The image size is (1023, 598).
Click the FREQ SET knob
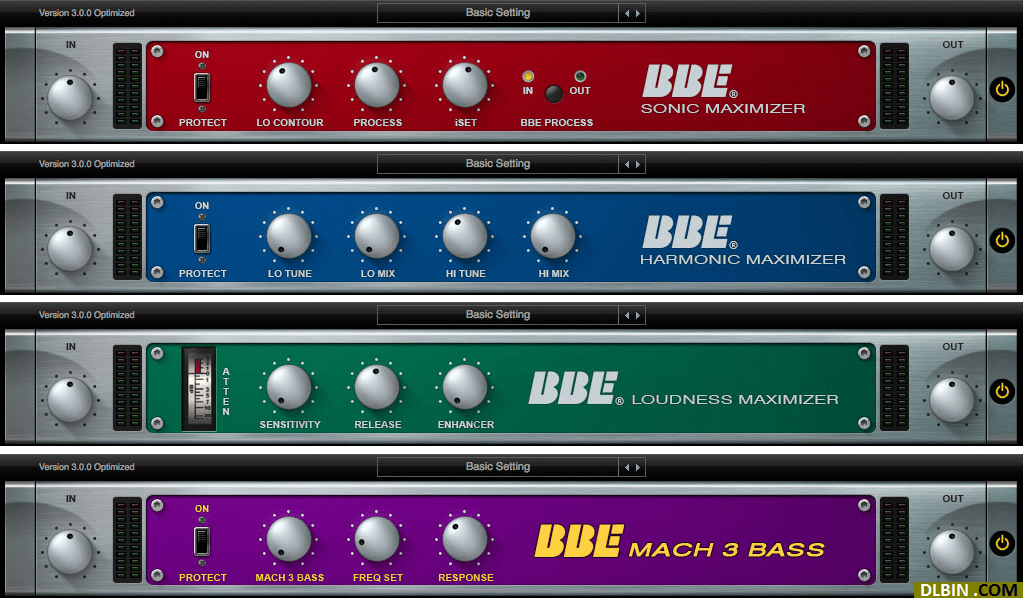coord(377,539)
